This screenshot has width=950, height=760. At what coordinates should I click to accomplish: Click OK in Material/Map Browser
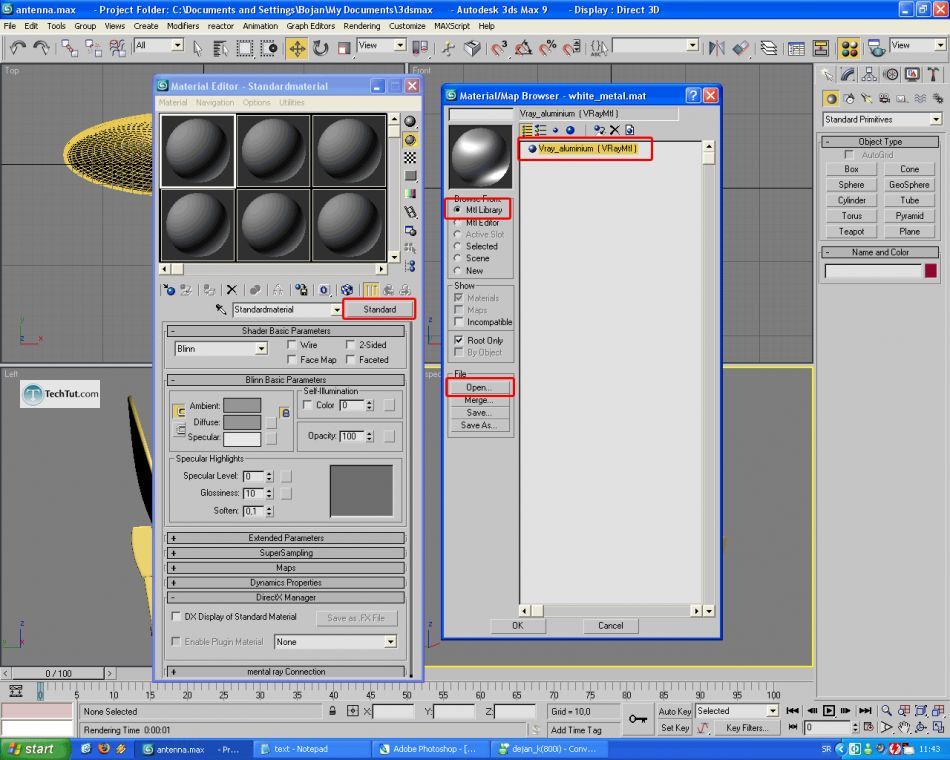[x=517, y=625]
